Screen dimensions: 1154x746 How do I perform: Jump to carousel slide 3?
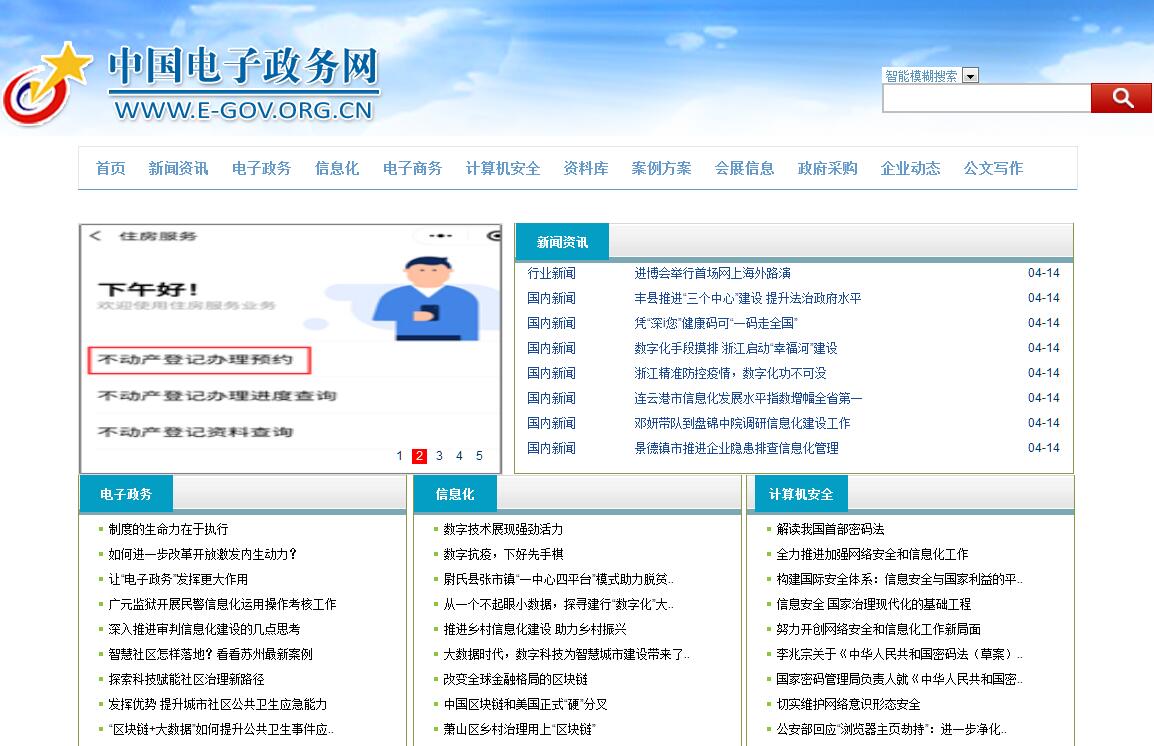439,456
